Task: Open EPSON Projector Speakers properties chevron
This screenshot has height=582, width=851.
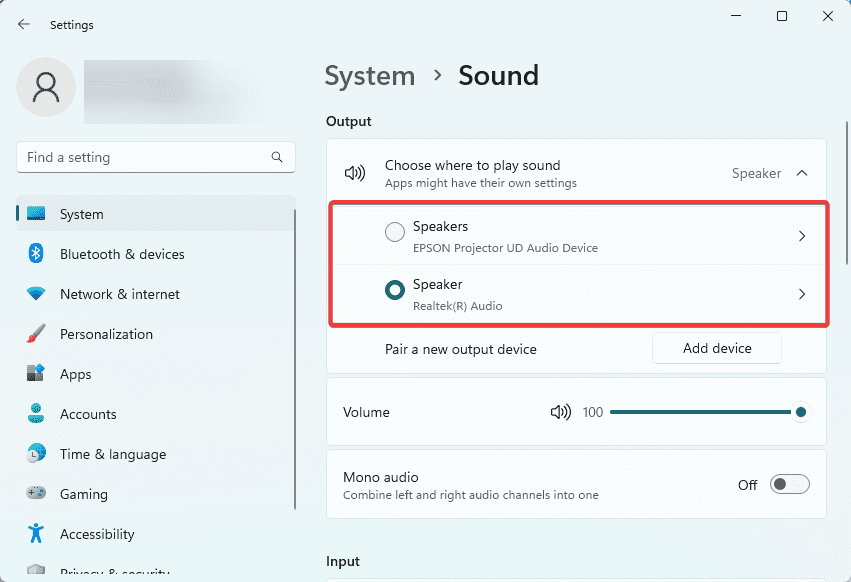Action: coord(802,236)
